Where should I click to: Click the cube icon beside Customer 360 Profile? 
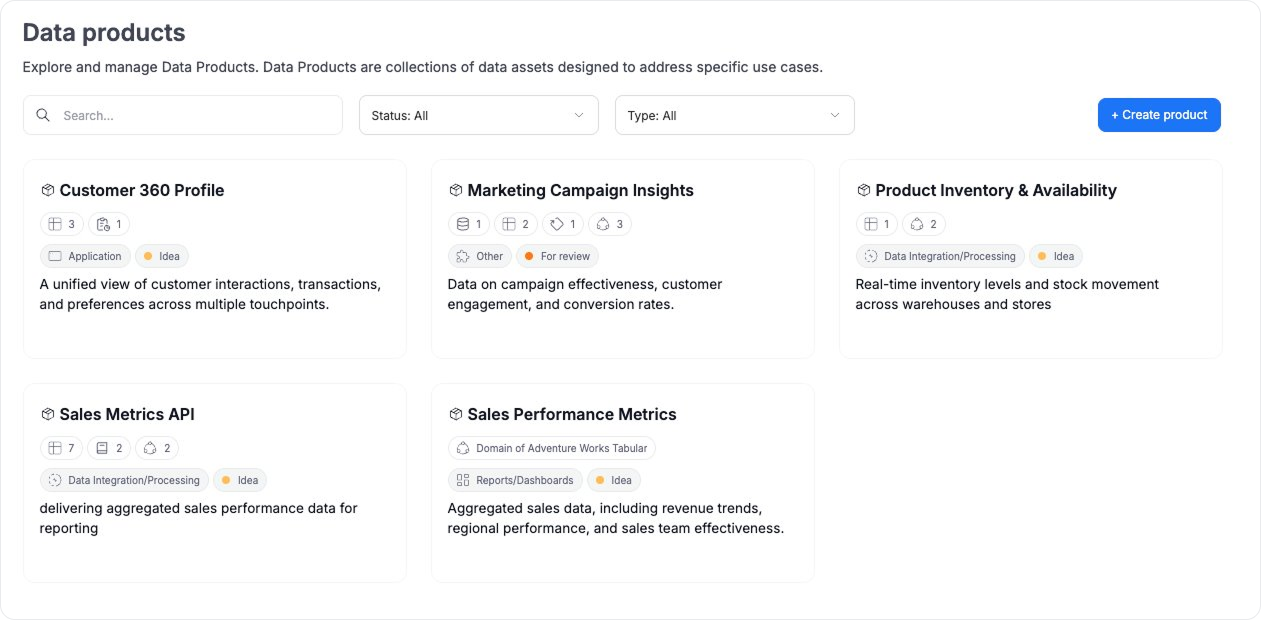pos(47,190)
